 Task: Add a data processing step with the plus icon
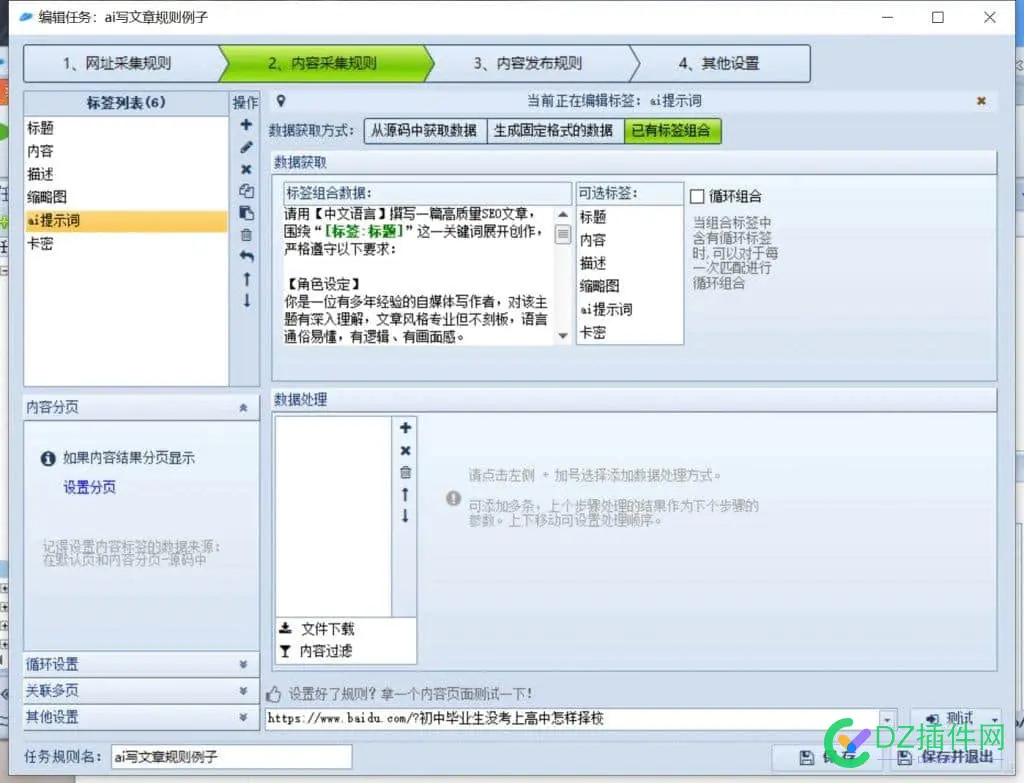405,427
